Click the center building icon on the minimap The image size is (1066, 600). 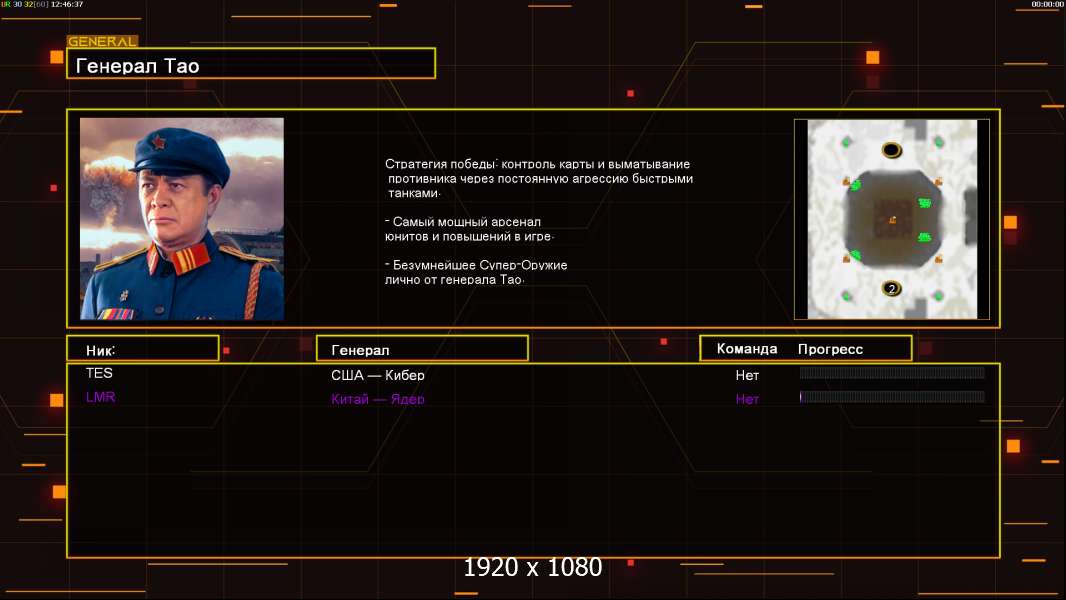892,219
